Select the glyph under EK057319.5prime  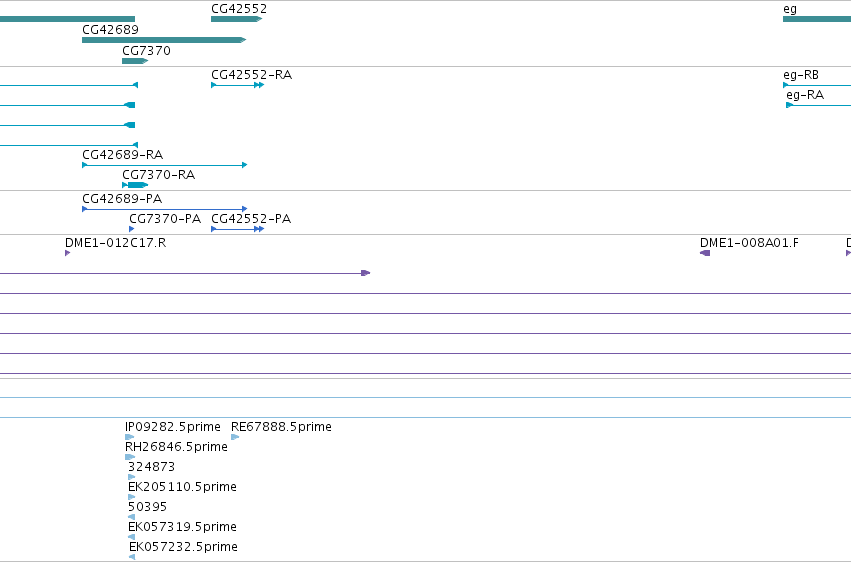131,537
